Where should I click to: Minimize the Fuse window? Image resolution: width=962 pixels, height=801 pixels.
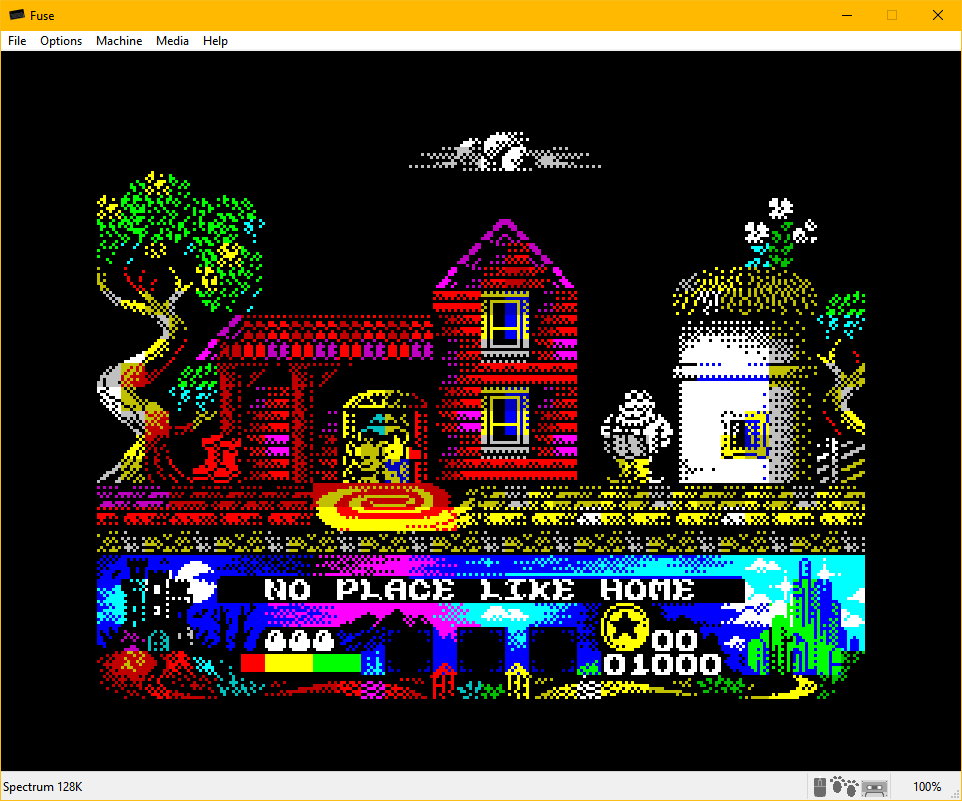(847, 15)
